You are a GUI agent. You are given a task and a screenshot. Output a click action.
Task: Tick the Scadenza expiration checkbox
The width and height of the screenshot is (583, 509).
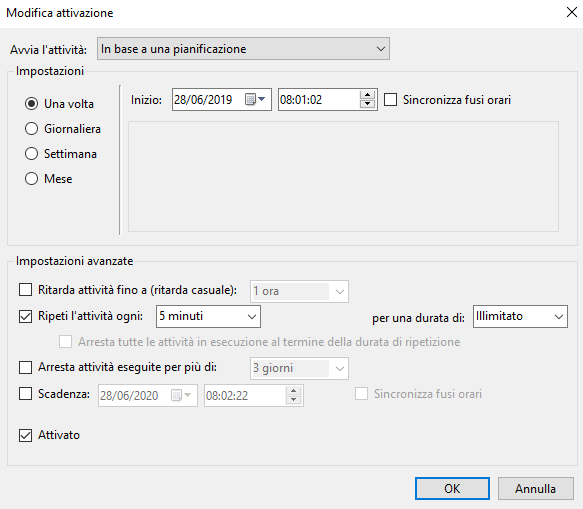pyautogui.click(x=25, y=393)
